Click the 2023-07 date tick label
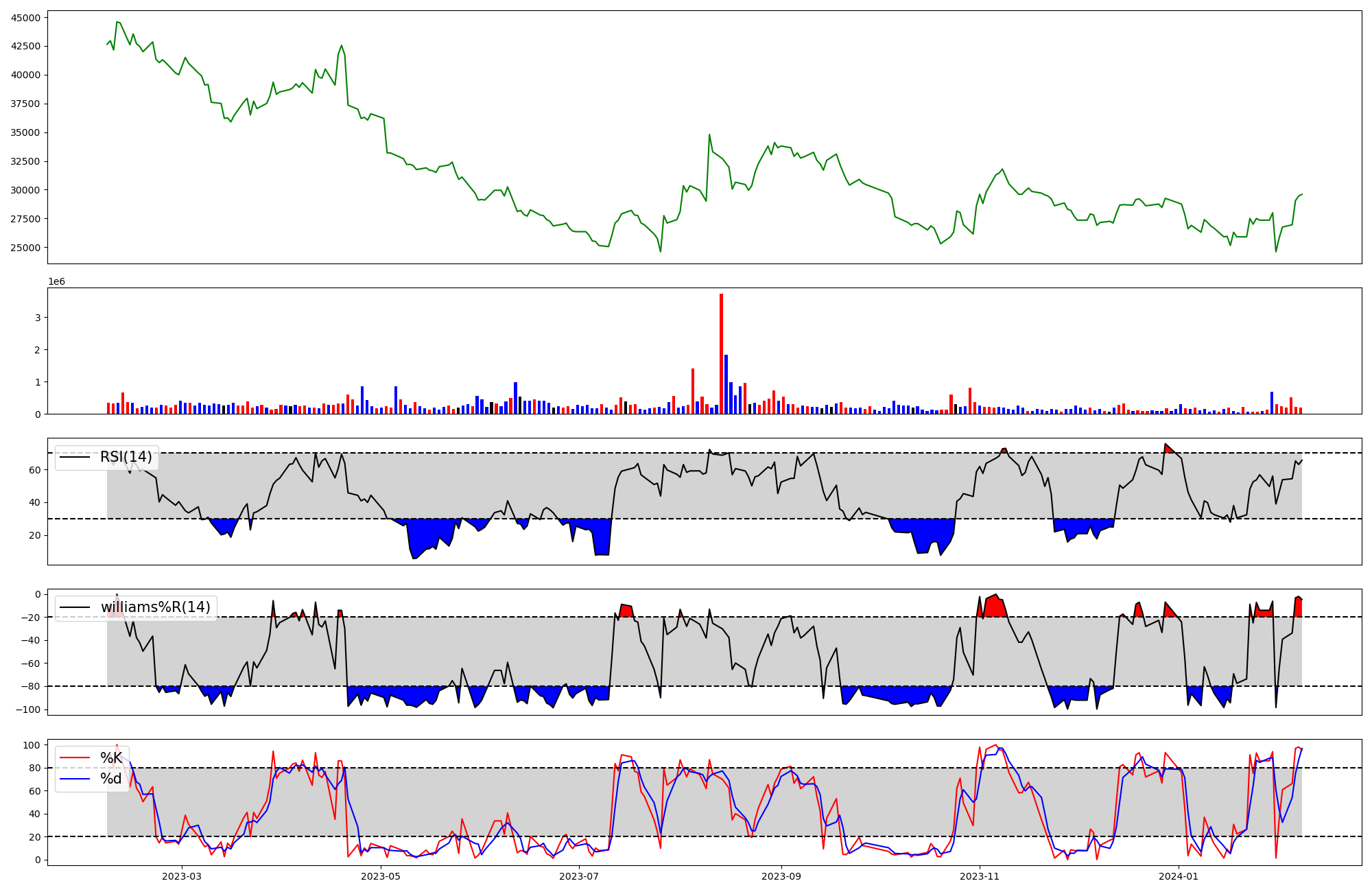The width and height of the screenshot is (1372, 892). point(579,876)
